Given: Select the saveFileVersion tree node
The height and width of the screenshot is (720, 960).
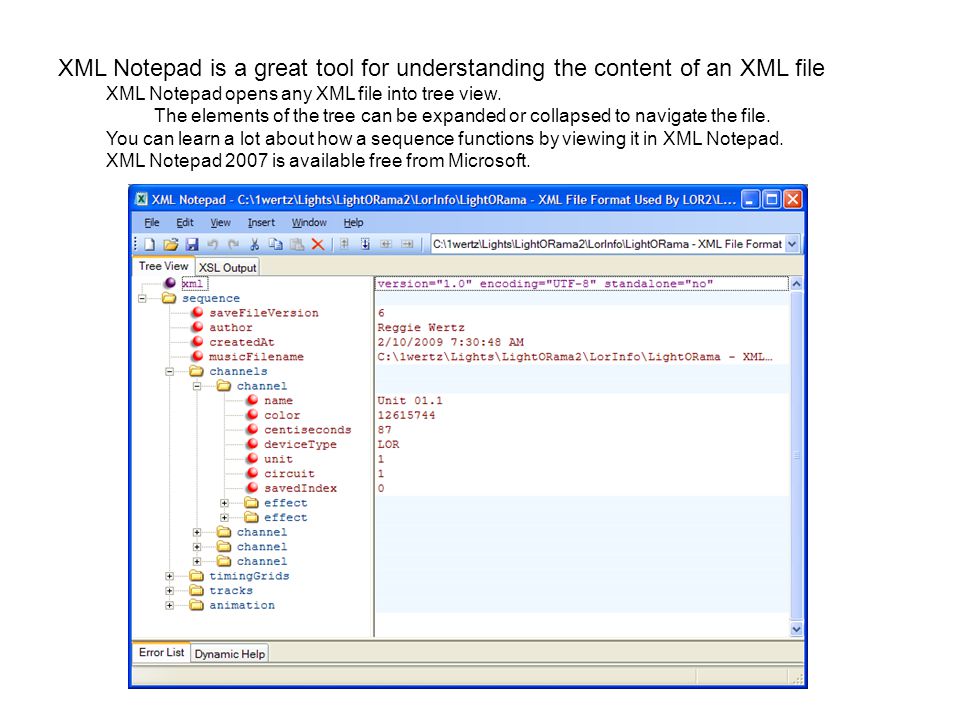Looking at the screenshot, I should 264,313.
